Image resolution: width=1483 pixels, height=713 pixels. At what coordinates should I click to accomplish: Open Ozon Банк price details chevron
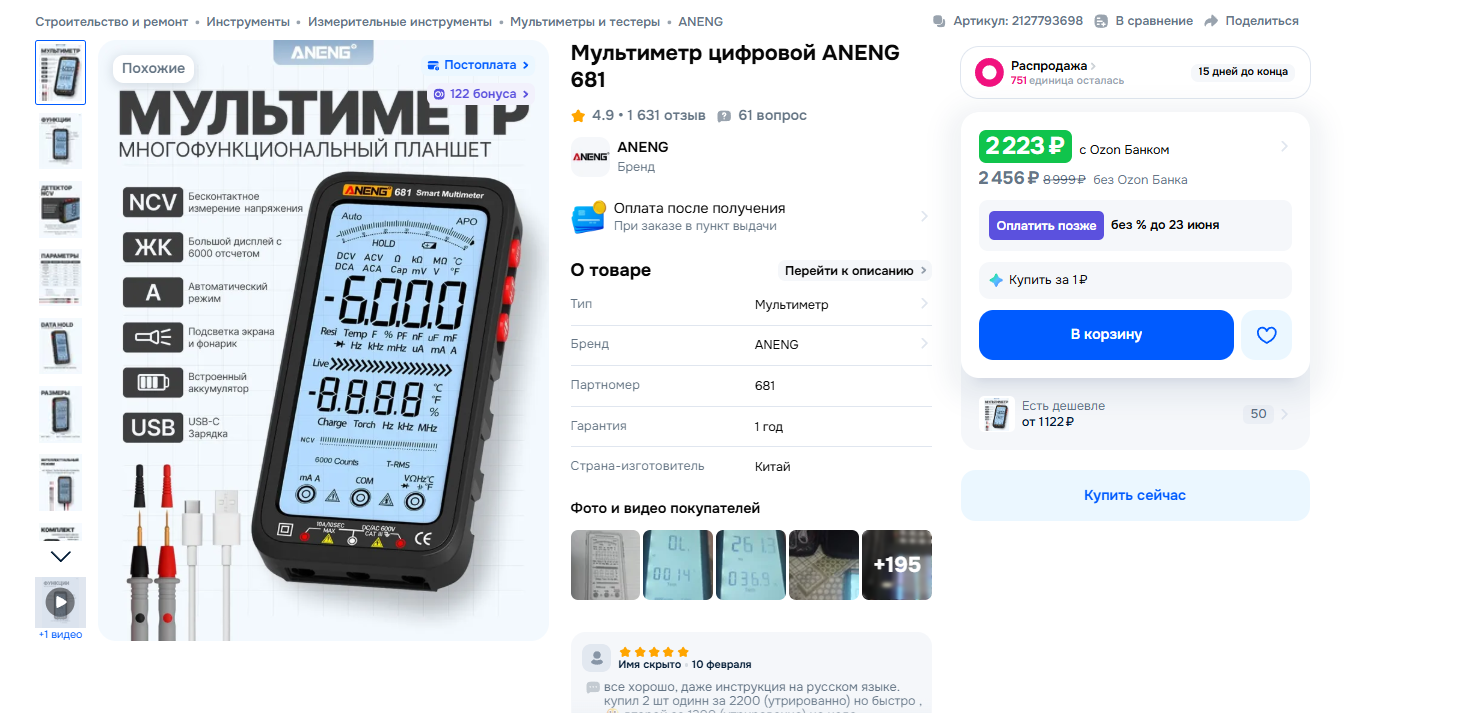coord(1284,147)
